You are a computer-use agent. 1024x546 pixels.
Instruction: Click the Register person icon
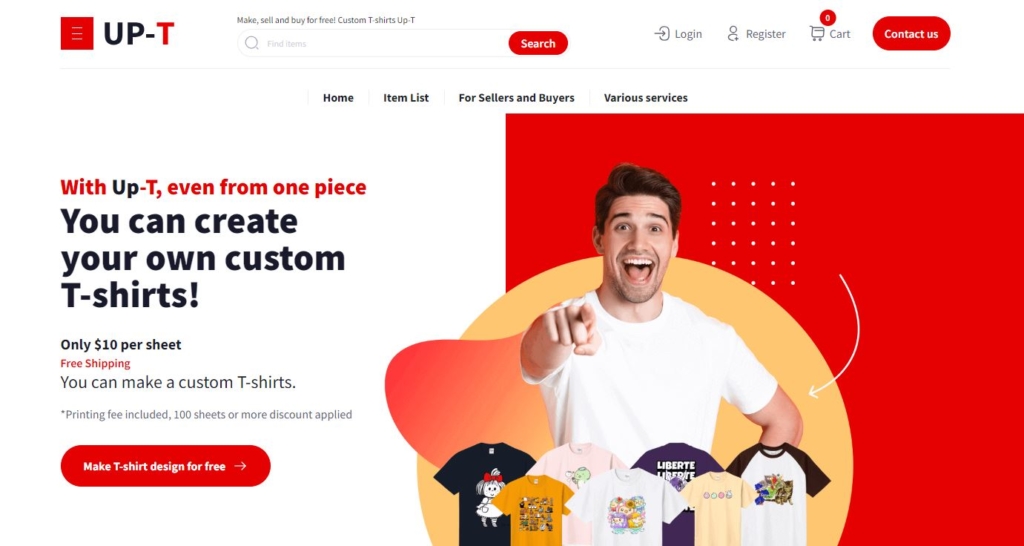(733, 34)
